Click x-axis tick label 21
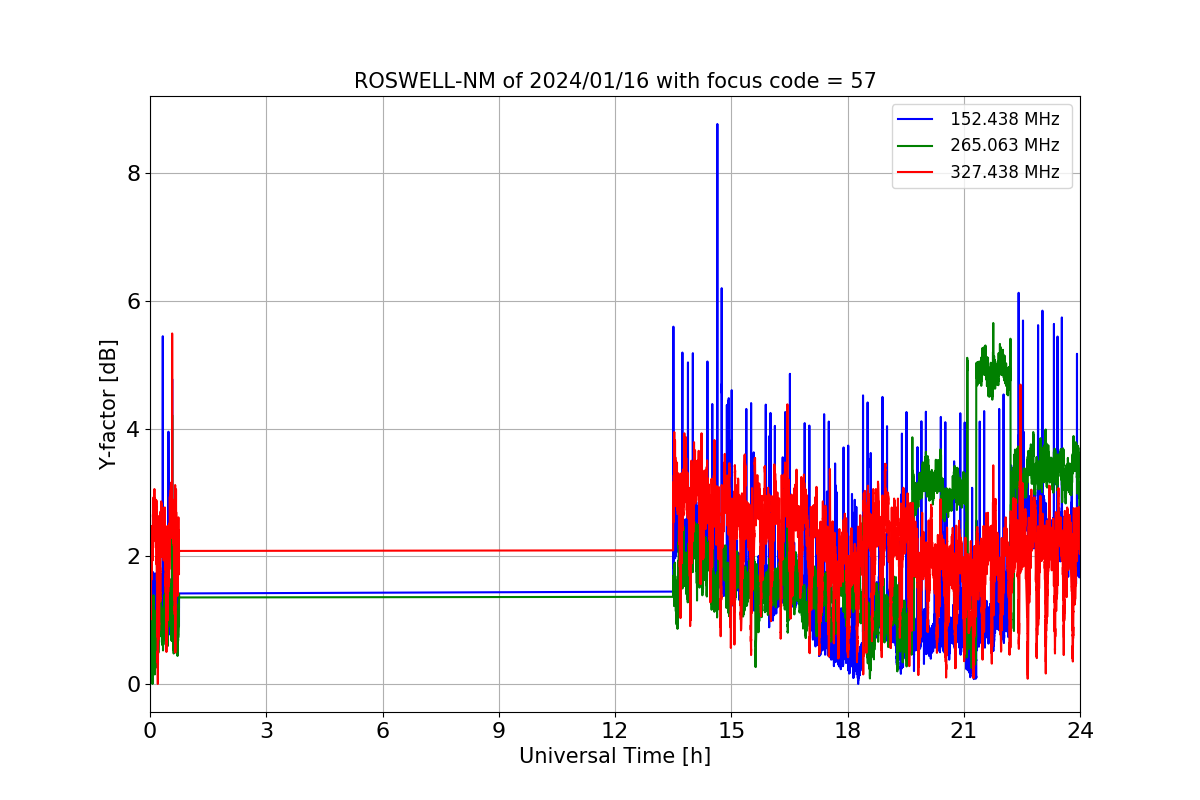 (x=964, y=731)
